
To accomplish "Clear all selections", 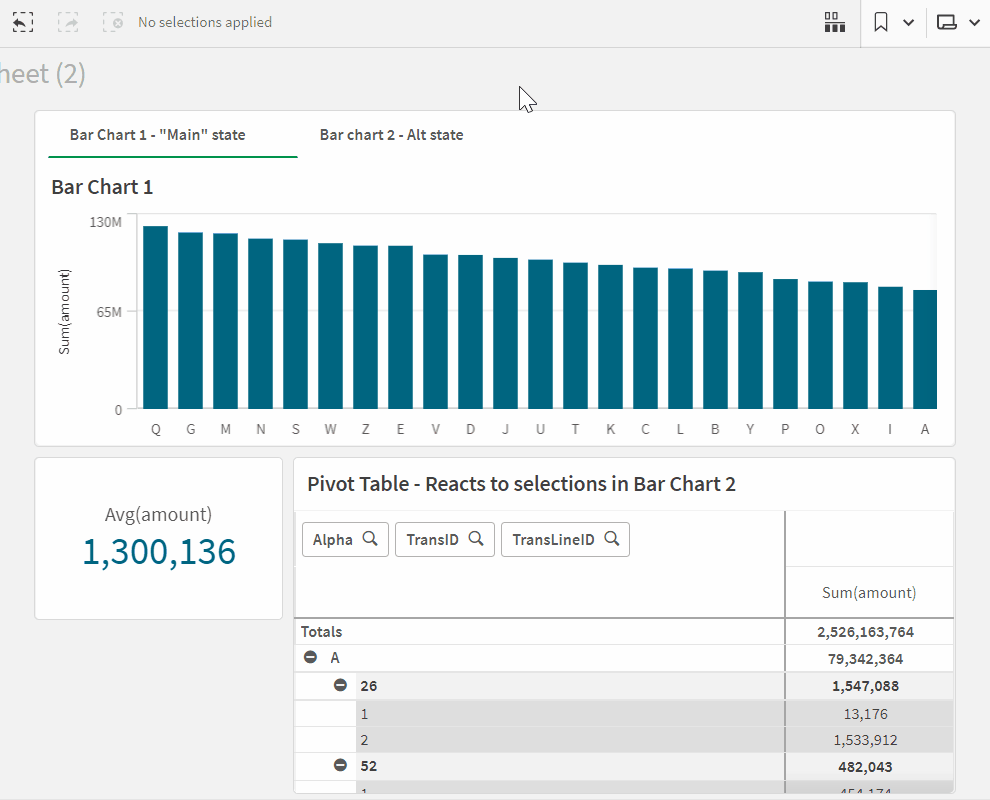I will point(113,22).
